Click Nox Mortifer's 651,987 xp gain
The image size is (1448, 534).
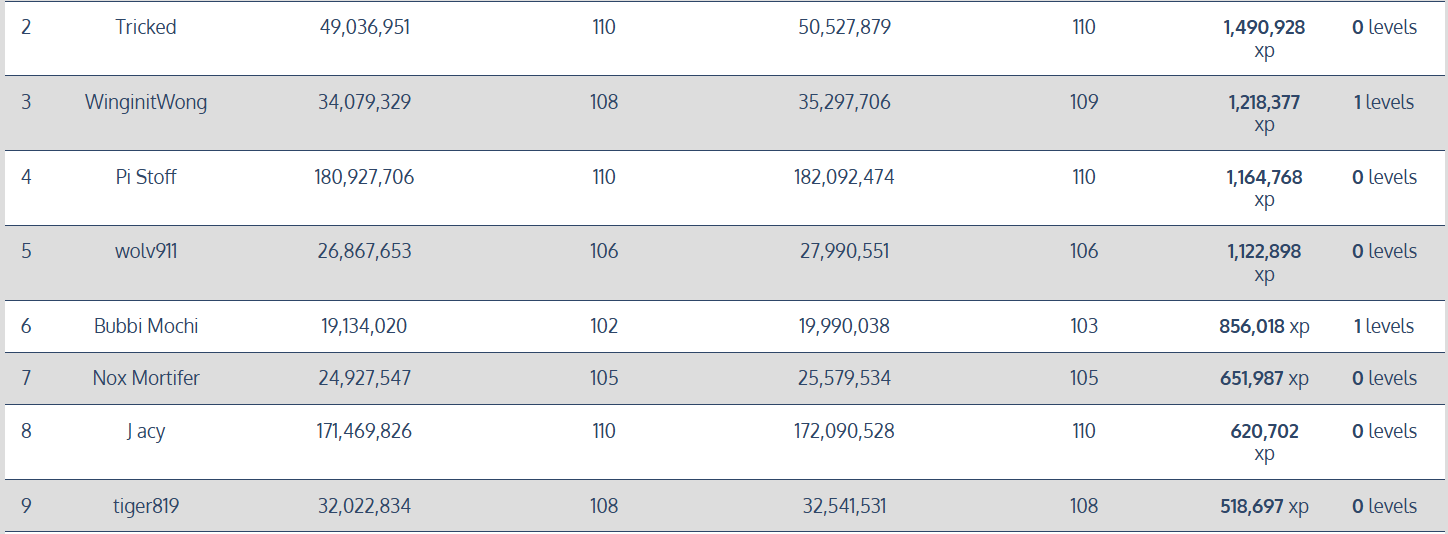(1264, 378)
